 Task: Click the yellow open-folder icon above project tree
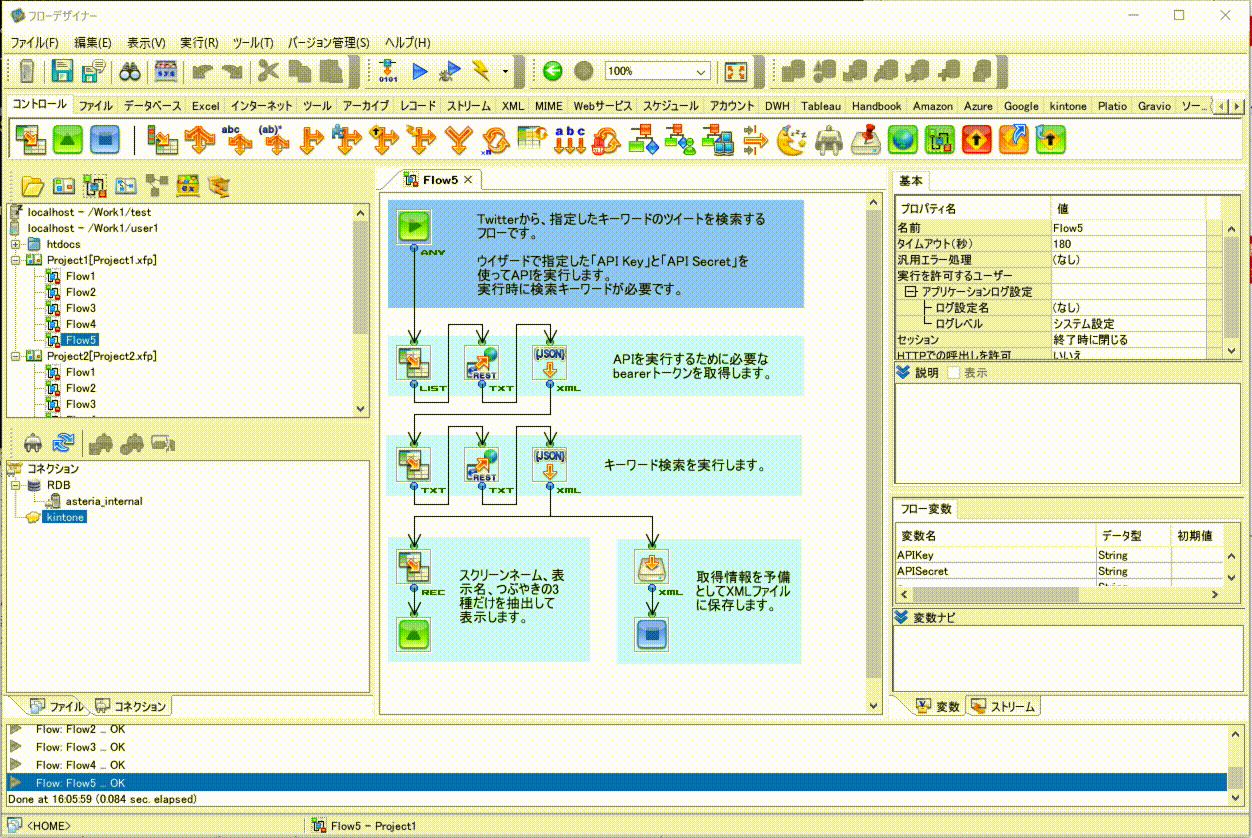[33, 185]
